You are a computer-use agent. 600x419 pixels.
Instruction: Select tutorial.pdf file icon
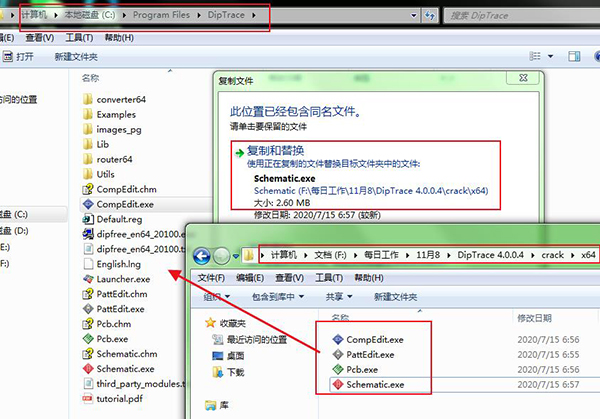[x=88, y=399]
